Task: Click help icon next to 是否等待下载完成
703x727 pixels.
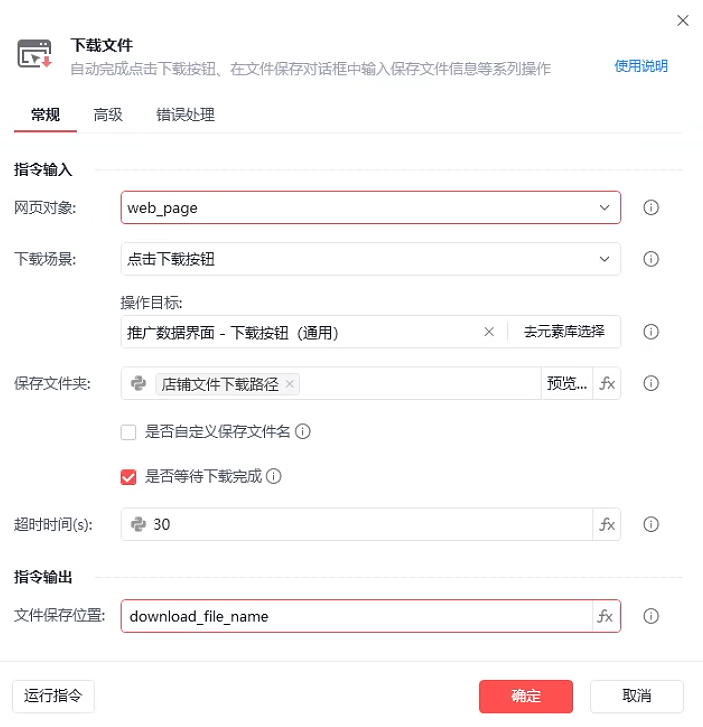Action: click(x=274, y=476)
